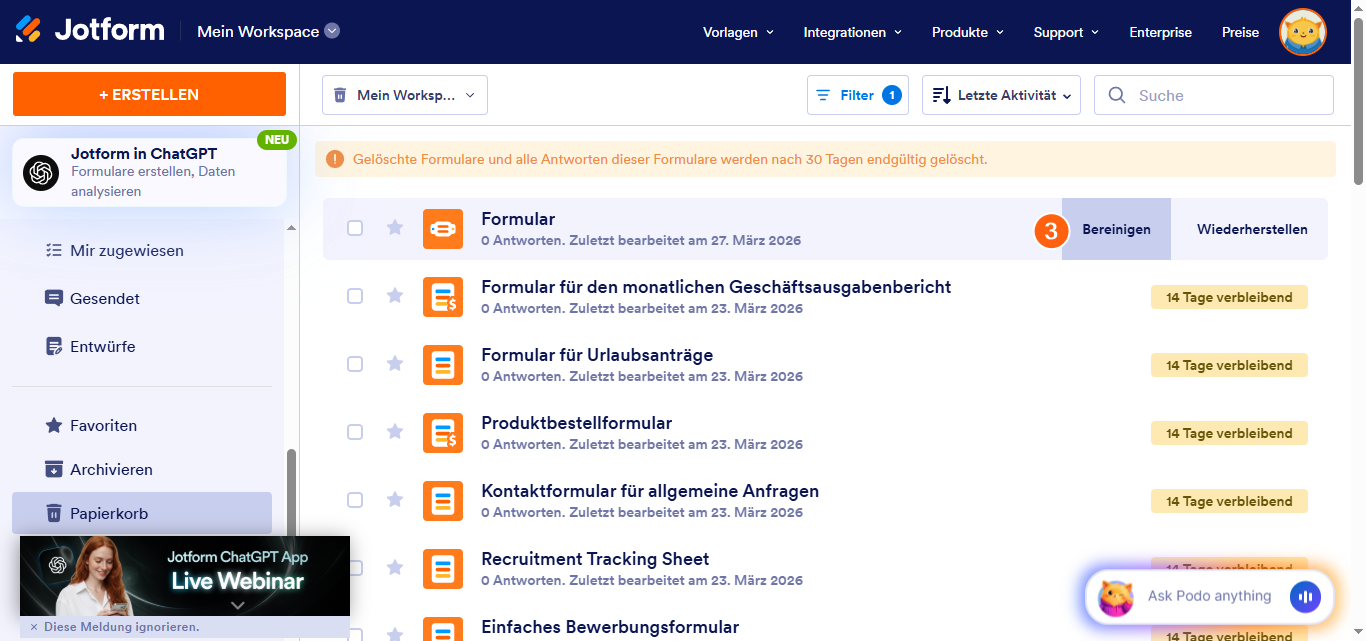Screen dimensions: 1366x641
Task: Expand the Mein Workspace filter dropdown
Action: click(404, 94)
